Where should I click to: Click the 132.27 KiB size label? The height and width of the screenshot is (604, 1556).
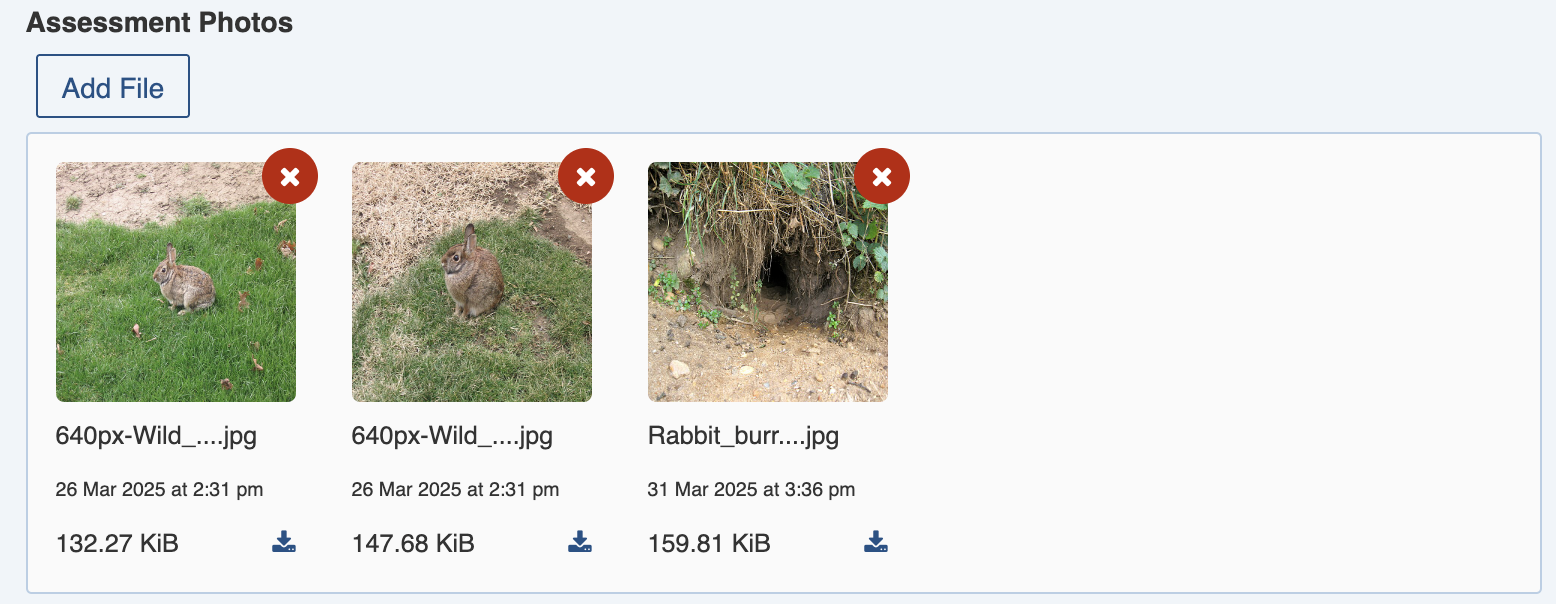117,544
